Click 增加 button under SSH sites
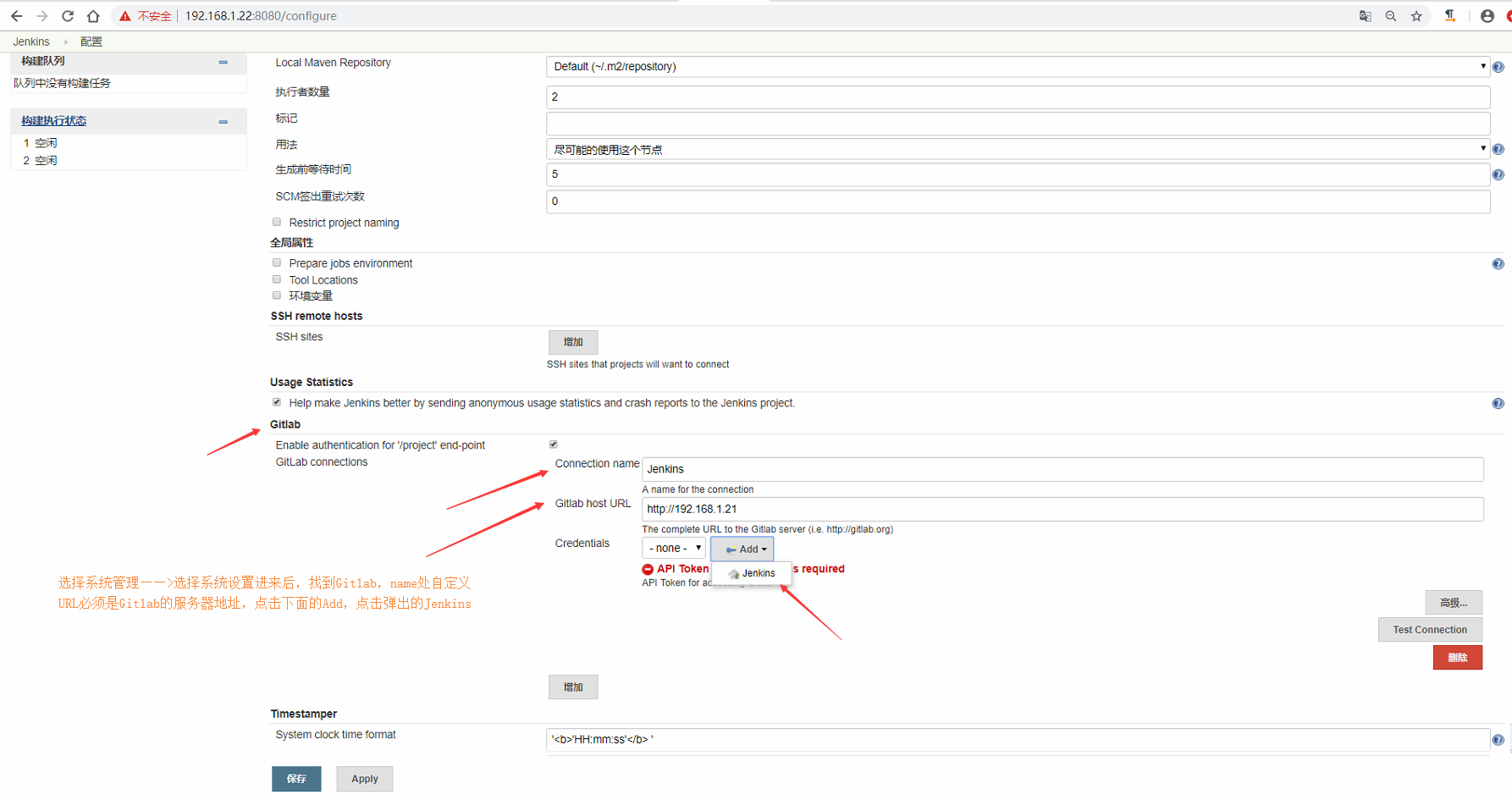Viewport: 1512px width, 795px height. click(x=573, y=342)
